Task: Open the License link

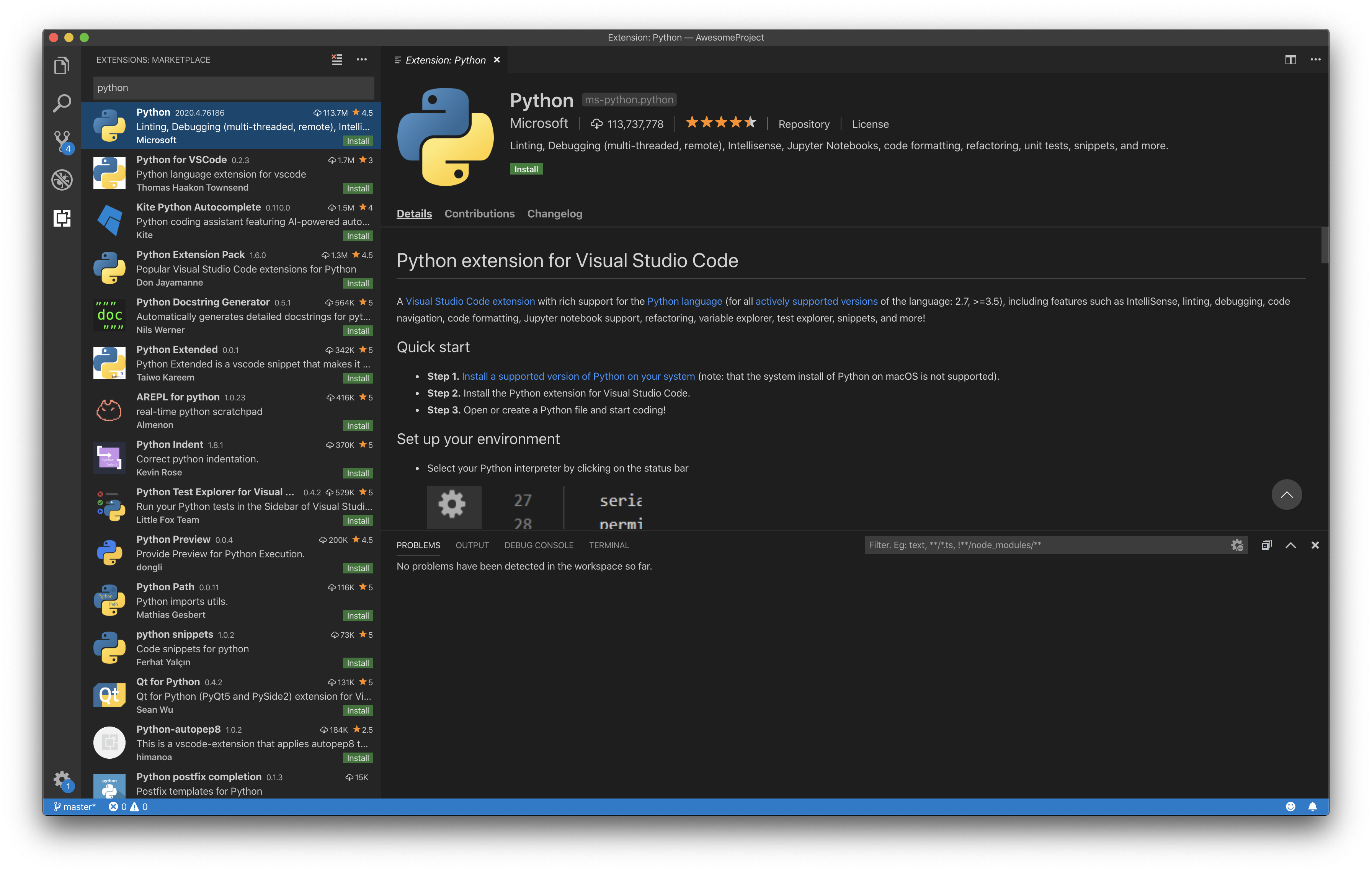Action: coord(870,124)
